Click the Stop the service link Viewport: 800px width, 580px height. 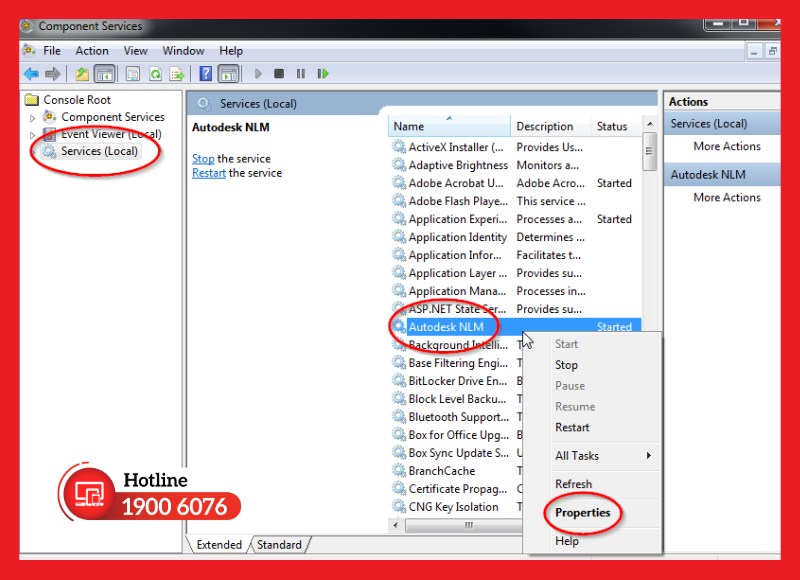(203, 159)
